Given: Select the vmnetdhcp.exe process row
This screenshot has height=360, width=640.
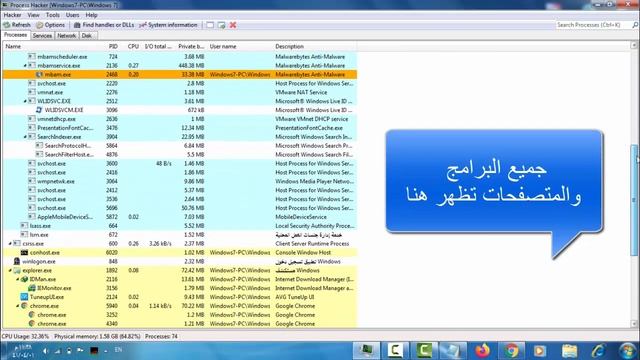Looking at the screenshot, I should (x=180, y=119).
